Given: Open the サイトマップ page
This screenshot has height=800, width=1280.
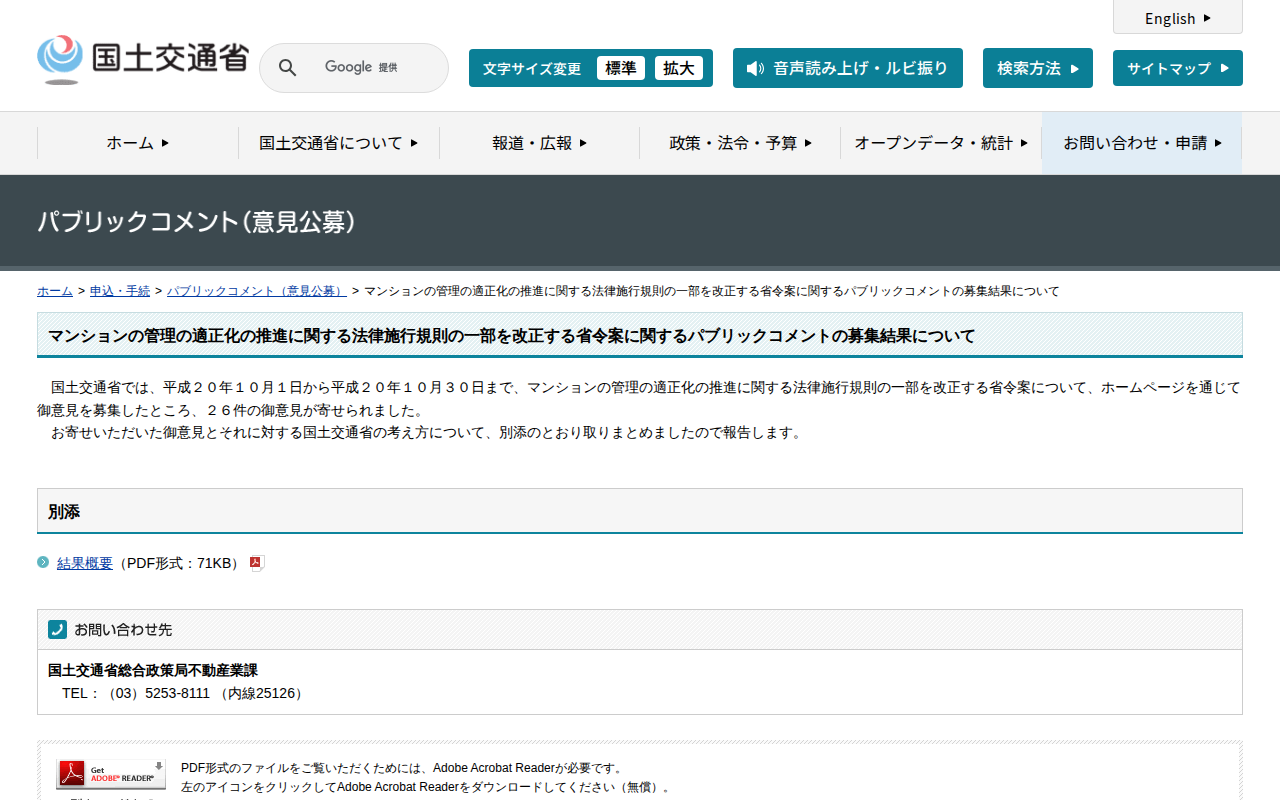Looking at the screenshot, I should (1177, 68).
